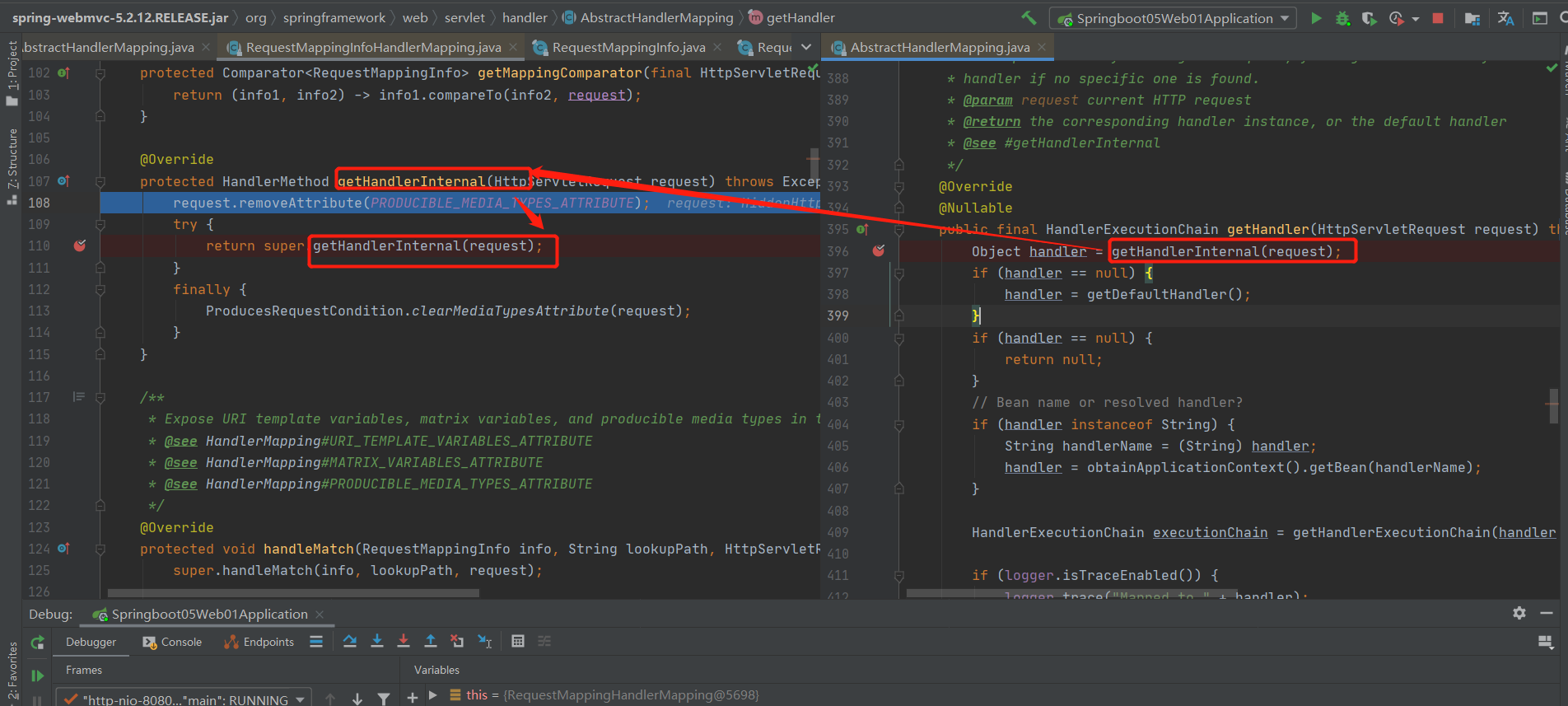Click getHandler breadcrumb
The width and height of the screenshot is (1568, 706).
pos(791,17)
